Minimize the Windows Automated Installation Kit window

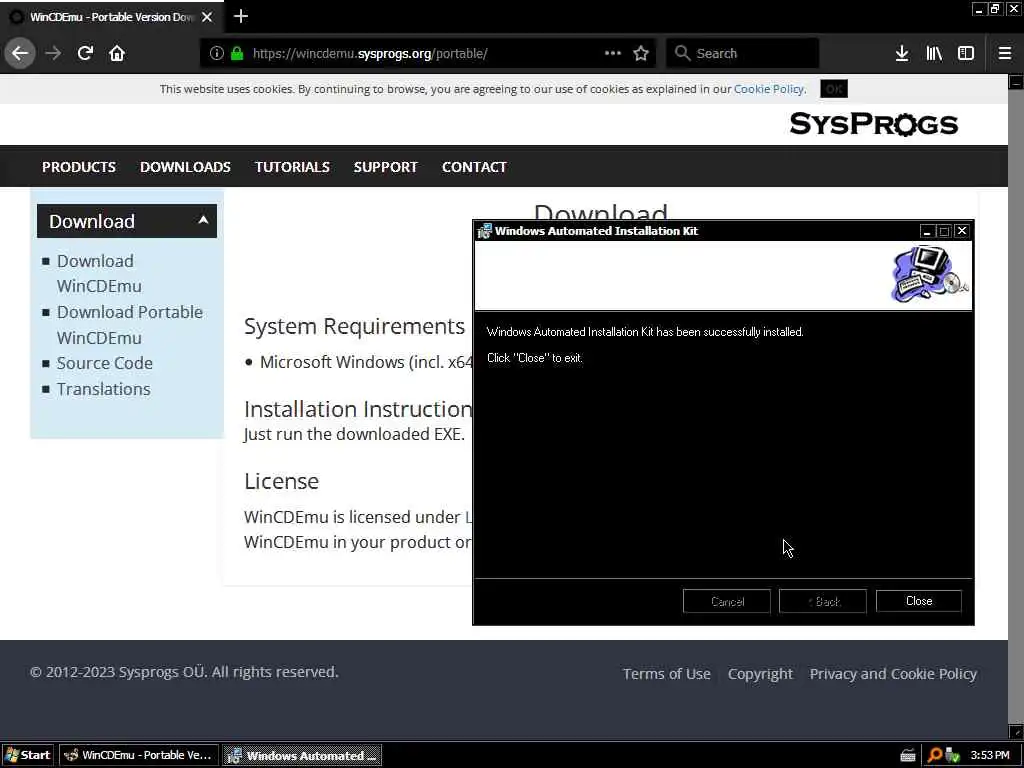tap(927, 231)
